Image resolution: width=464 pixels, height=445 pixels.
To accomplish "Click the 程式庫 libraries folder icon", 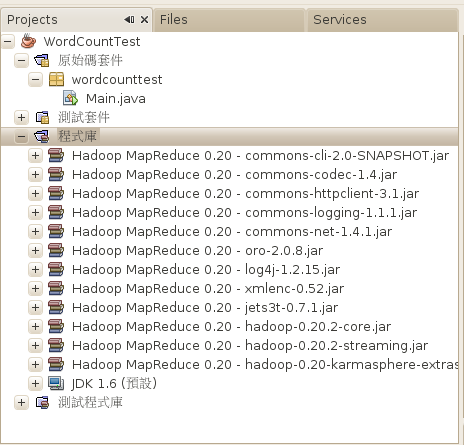I will tap(42, 136).
